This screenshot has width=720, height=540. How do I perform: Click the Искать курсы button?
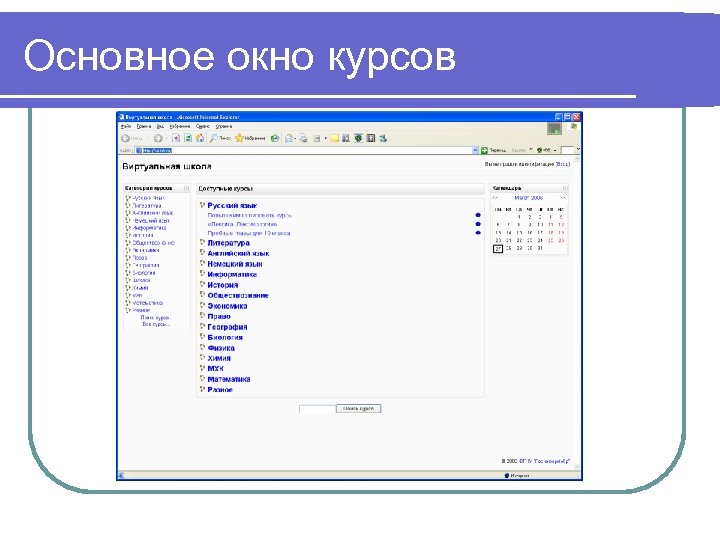click(359, 409)
